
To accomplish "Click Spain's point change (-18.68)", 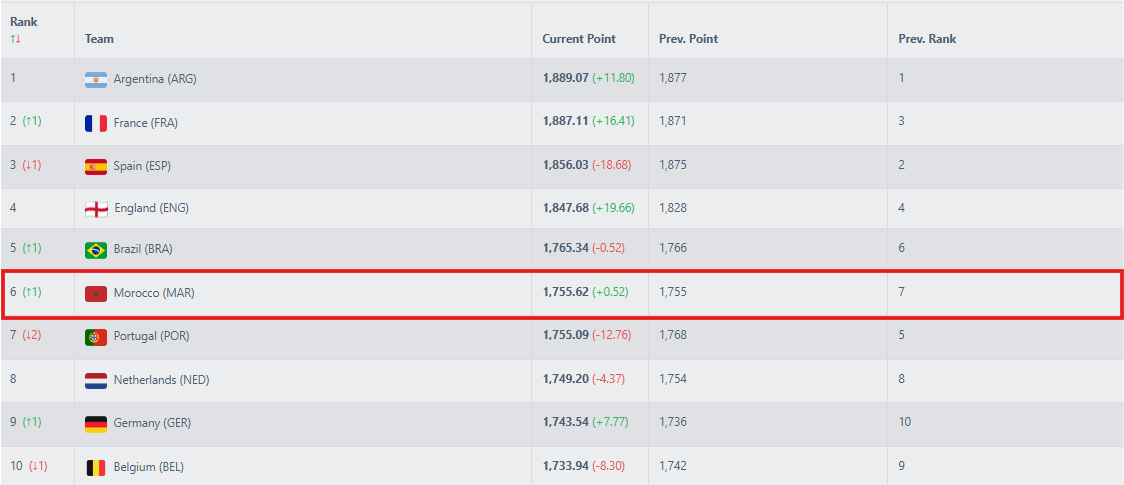I will [x=611, y=165].
